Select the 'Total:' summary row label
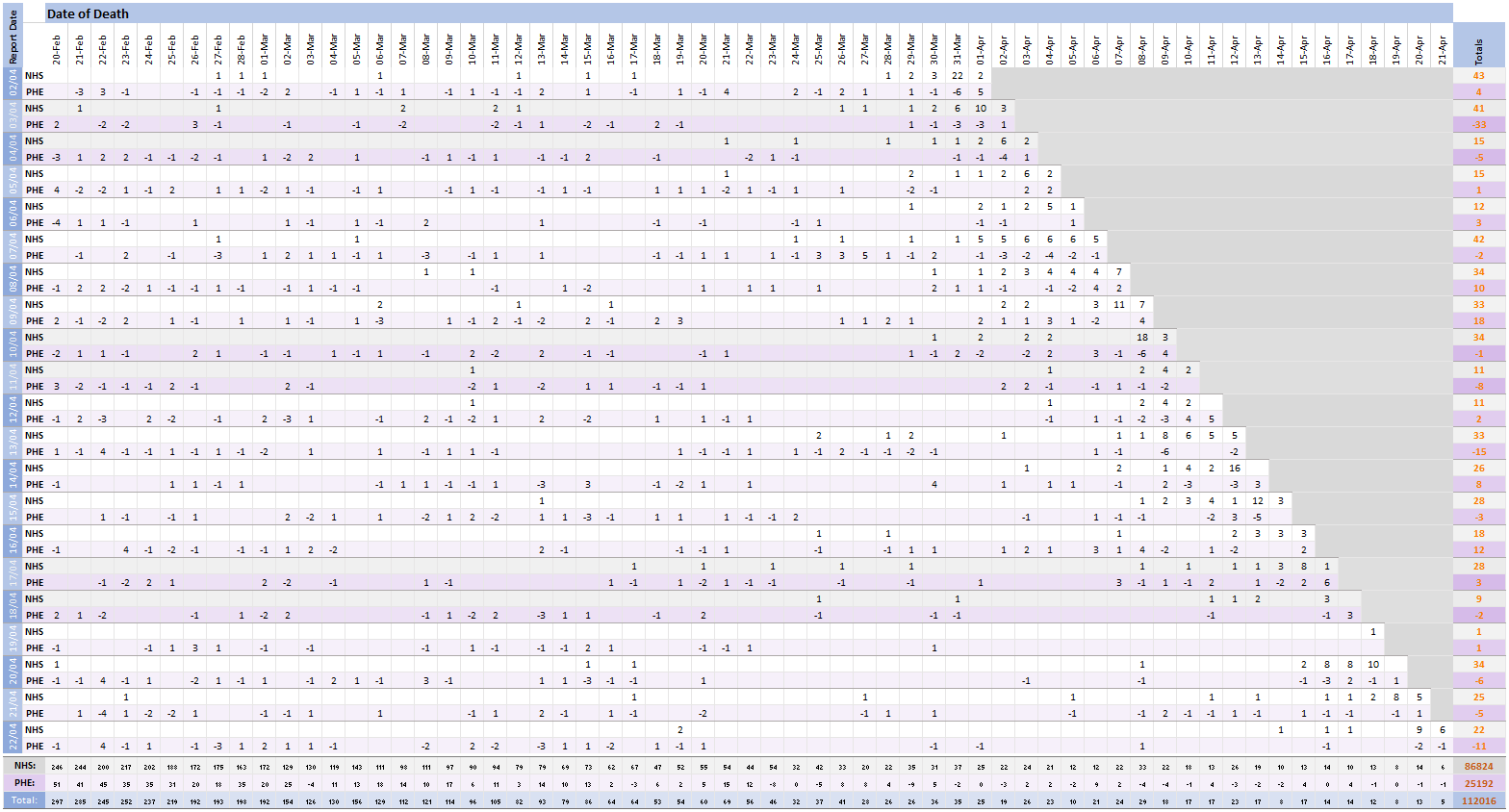 coord(26,800)
